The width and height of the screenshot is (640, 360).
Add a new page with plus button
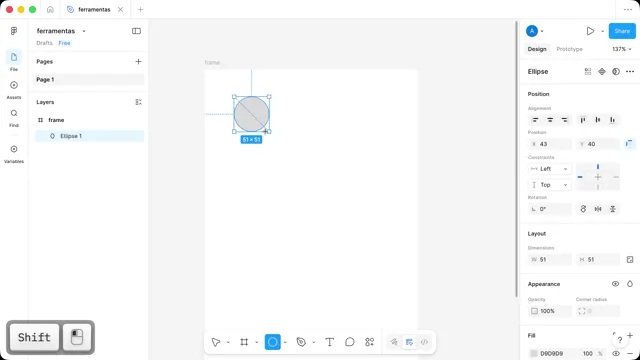[x=138, y=62]
